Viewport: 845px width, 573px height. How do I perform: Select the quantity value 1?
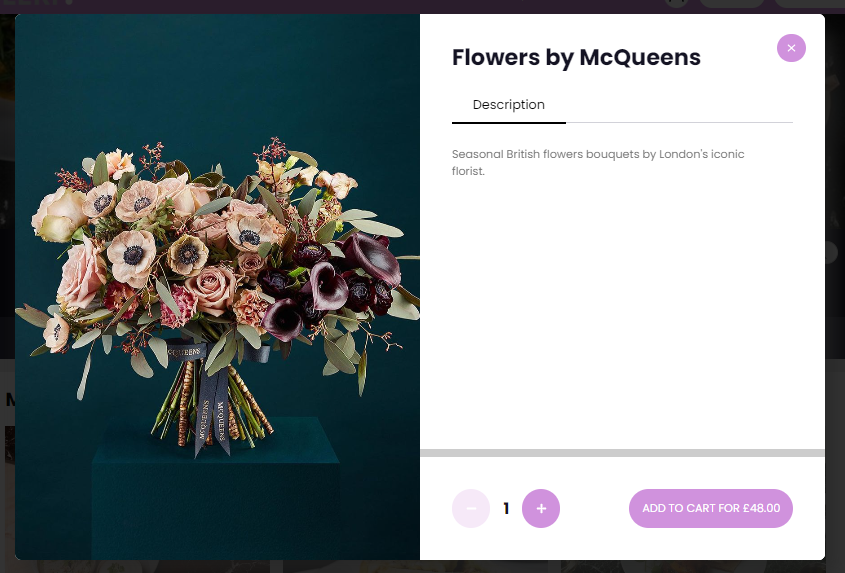click(x=506, y=508)
